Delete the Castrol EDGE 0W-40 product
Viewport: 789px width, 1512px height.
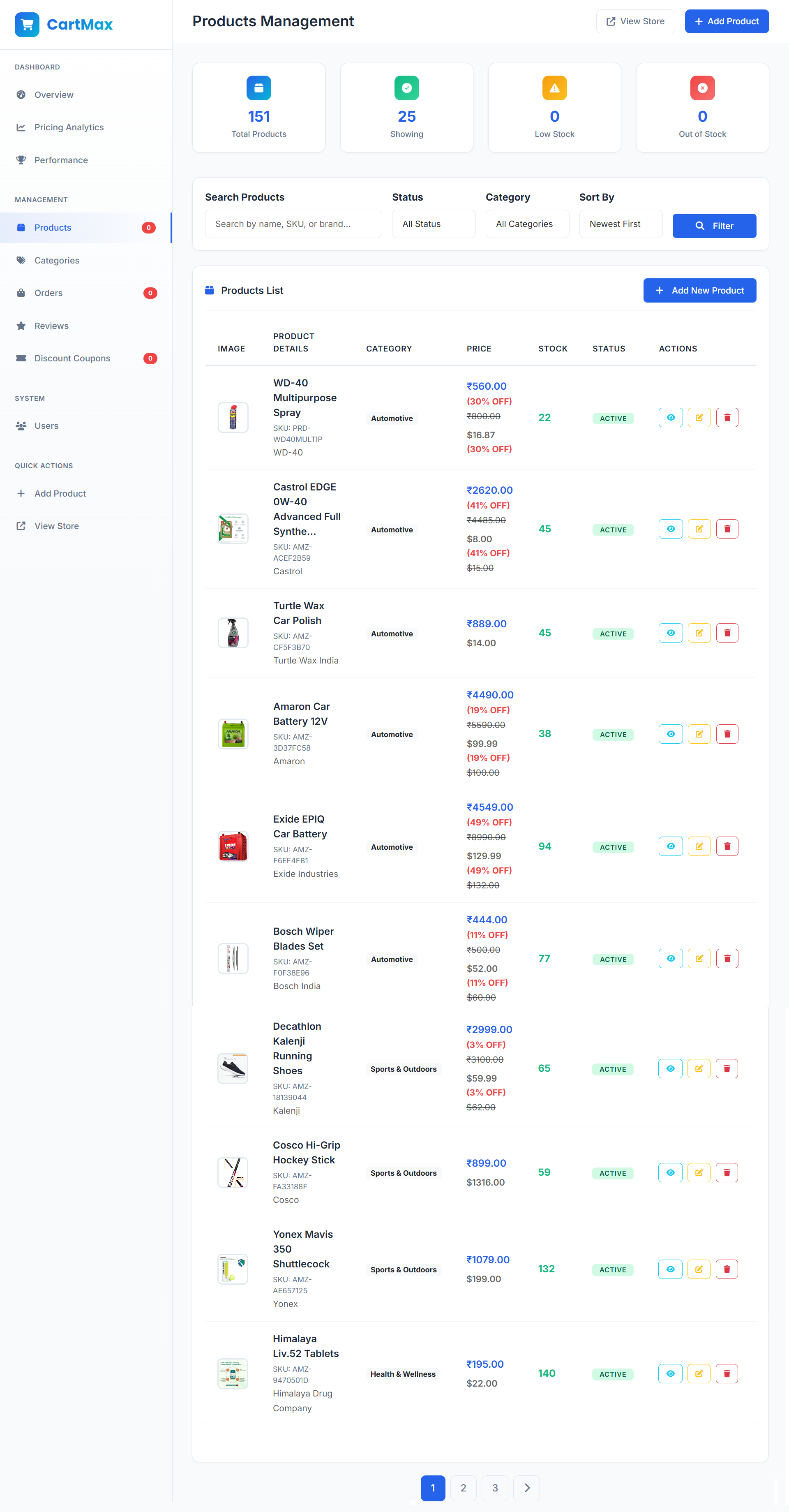coord(727,529)
